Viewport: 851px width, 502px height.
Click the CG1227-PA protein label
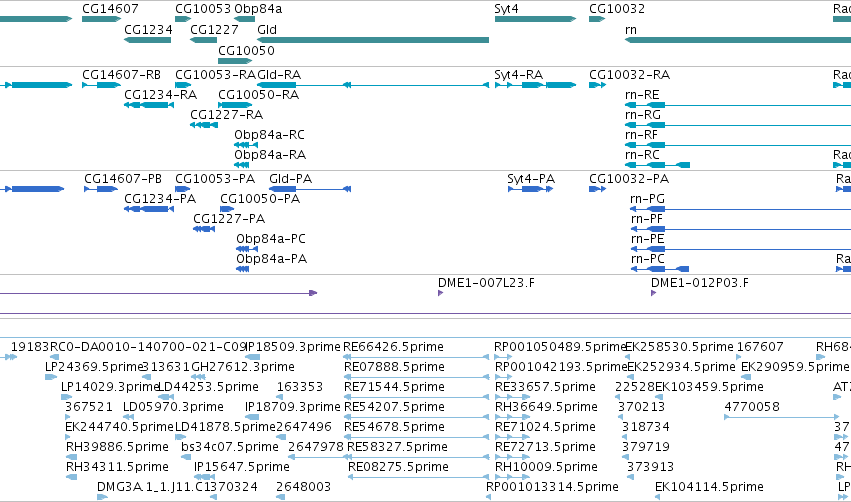pos(229,219)
